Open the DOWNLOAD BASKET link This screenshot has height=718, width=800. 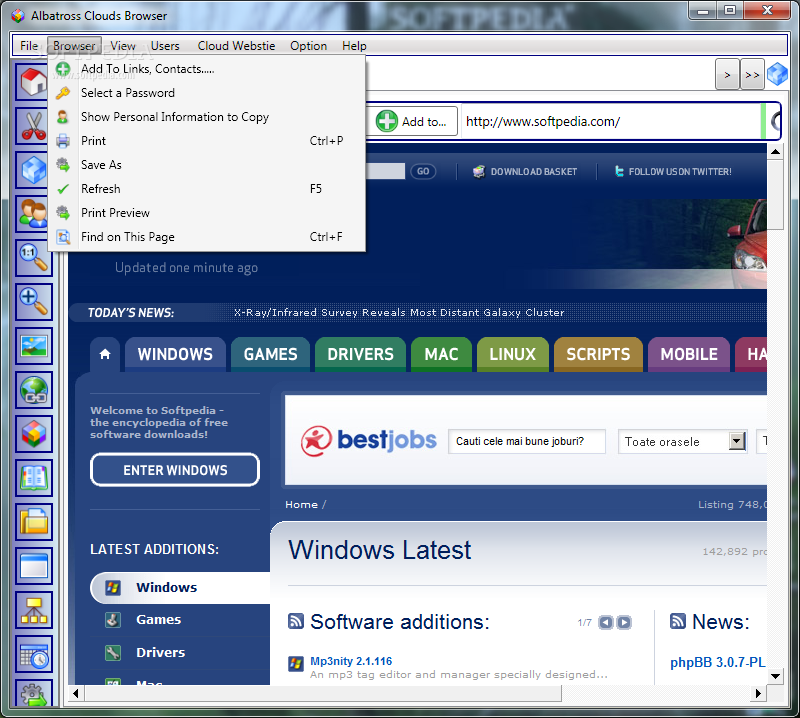[525, 171]
